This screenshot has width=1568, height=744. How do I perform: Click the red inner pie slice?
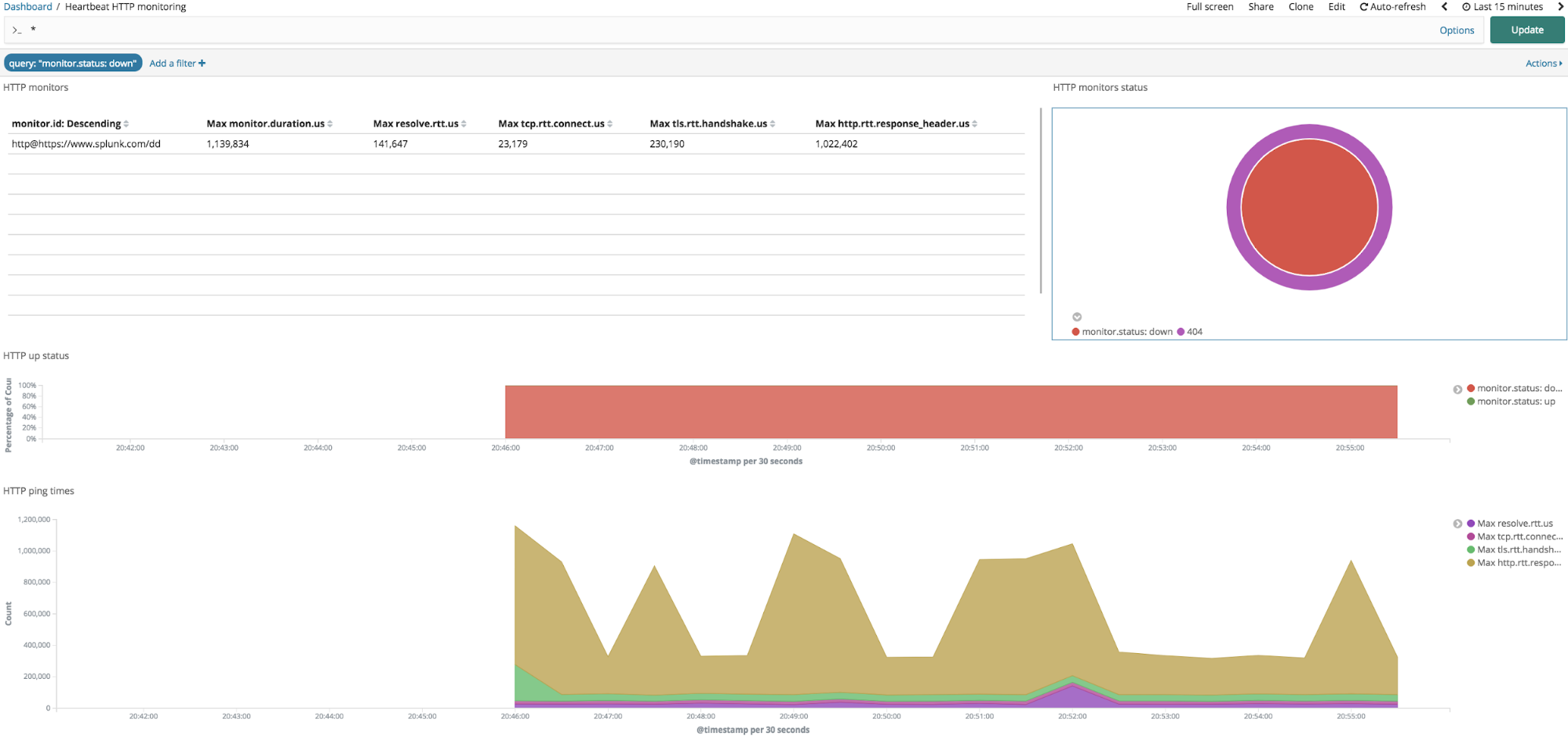[x=1309, y=207]
